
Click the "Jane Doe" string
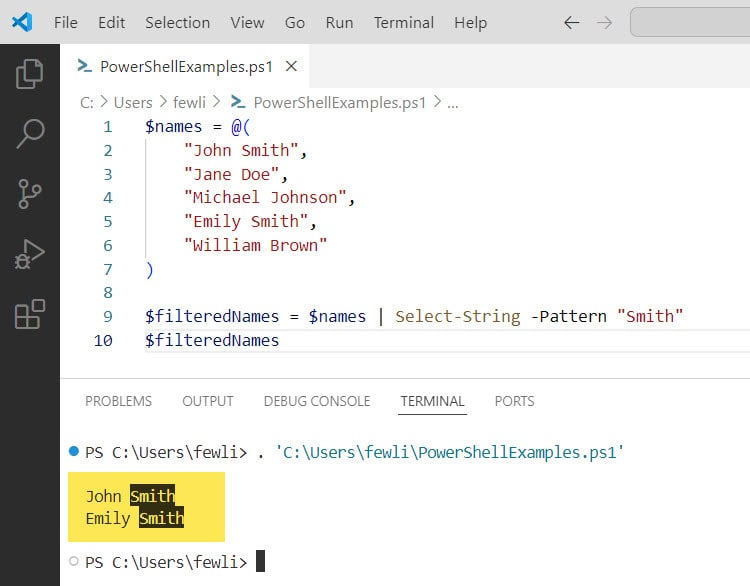click(232, 174)
